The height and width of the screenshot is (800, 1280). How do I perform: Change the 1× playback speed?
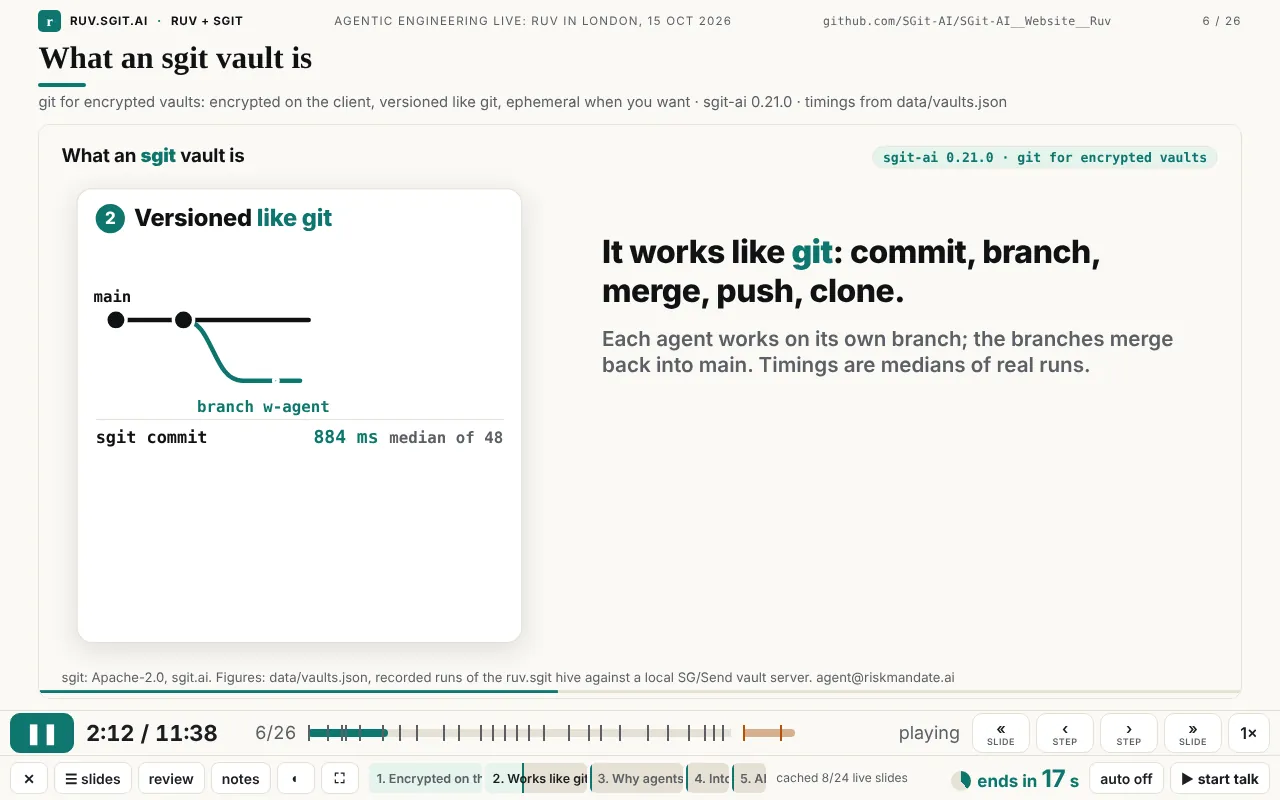(x=1249, y=733)
